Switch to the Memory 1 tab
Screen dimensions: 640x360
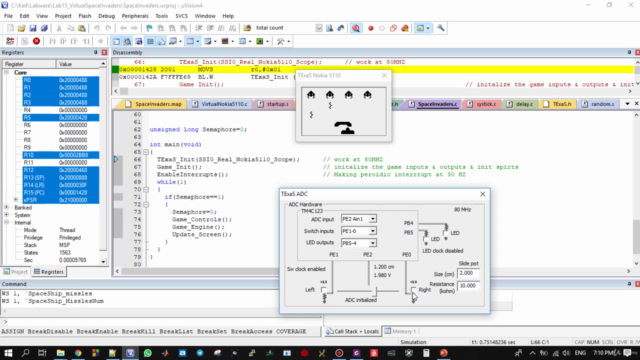pyautogui.click(x=400, y=331)
